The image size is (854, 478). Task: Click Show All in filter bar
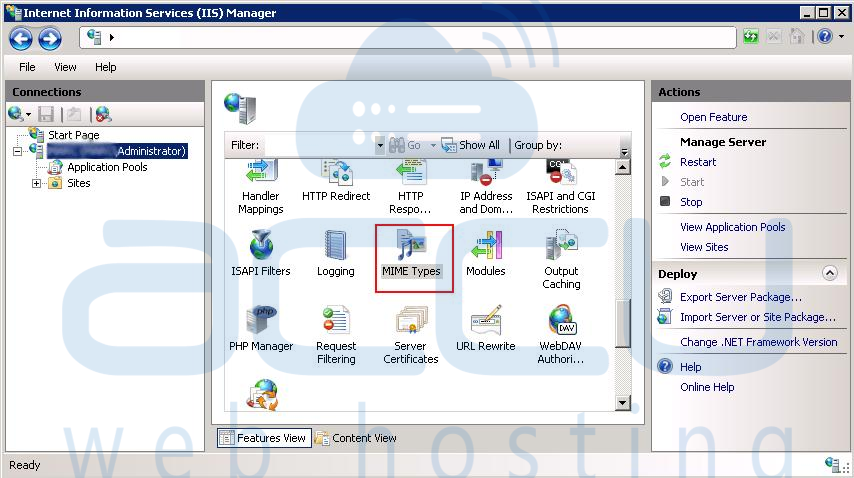pyautogui.click(x=471, y=145)
